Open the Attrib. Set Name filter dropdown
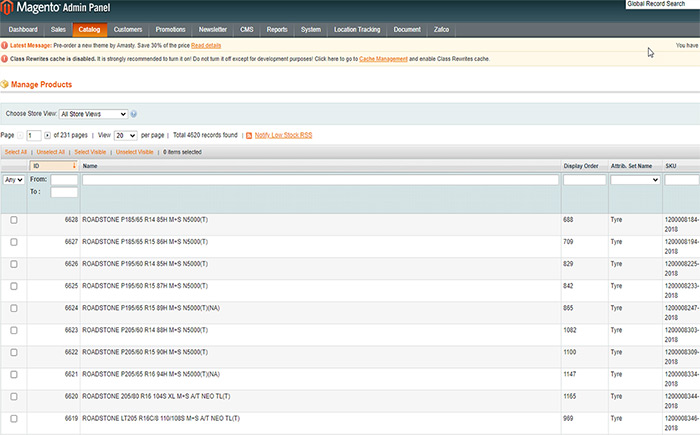700x435 pixels. point(635,180)
